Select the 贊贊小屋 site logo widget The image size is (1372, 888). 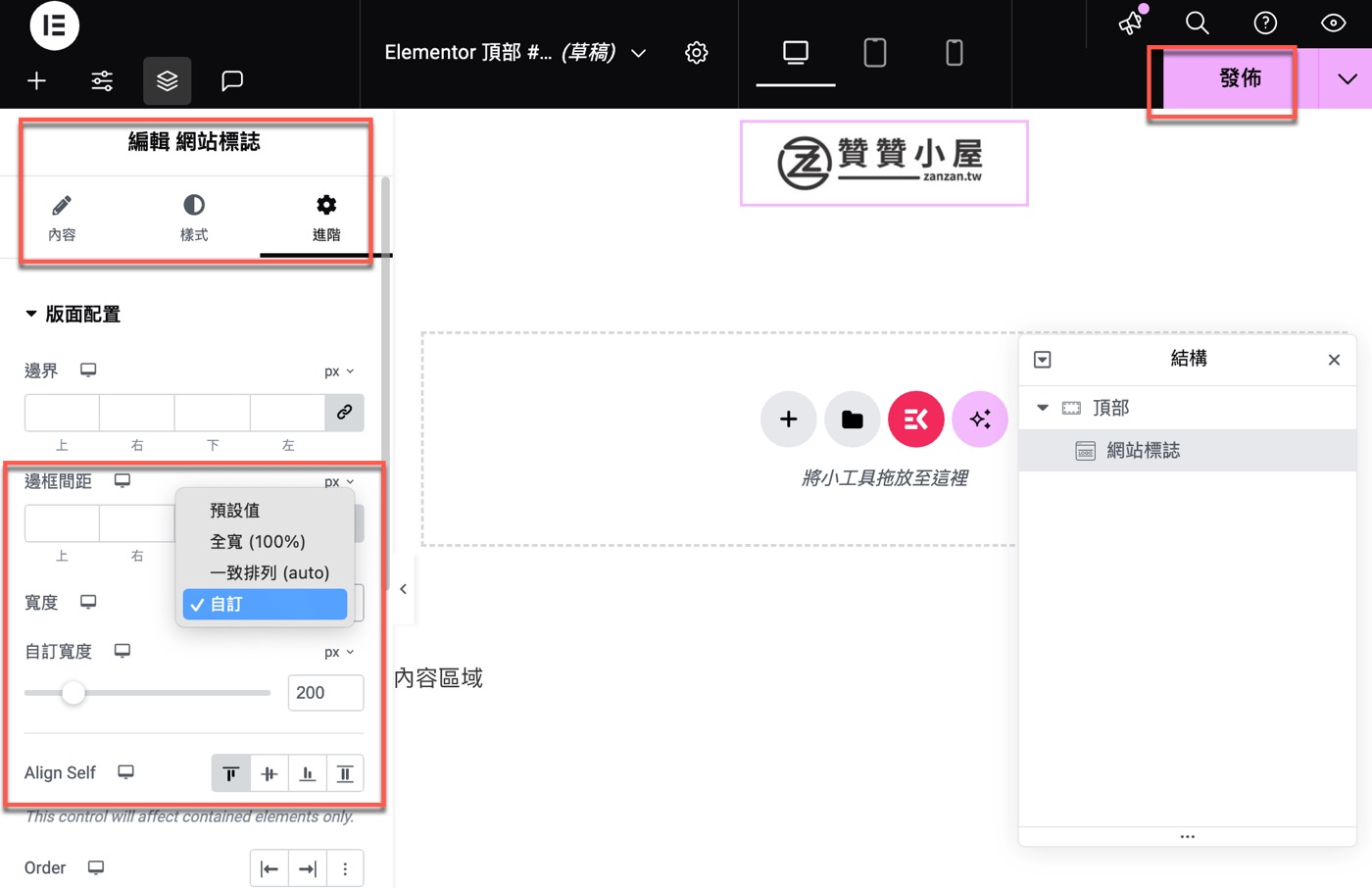[884, 164]
